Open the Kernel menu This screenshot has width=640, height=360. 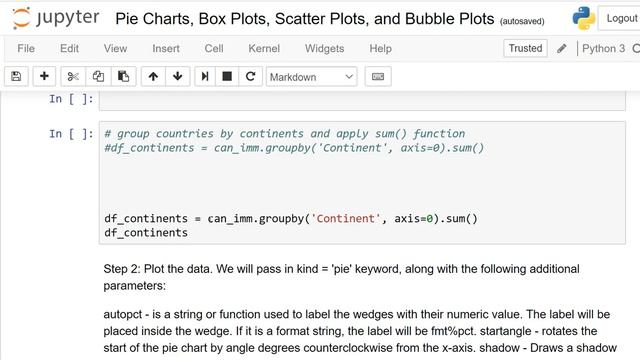click(x=264, y=49)
